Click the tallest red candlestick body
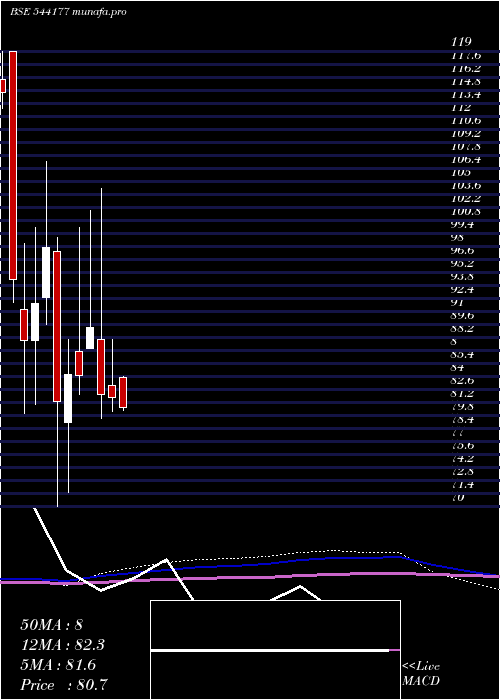500x700 pixels. click(x=13, y=165)
